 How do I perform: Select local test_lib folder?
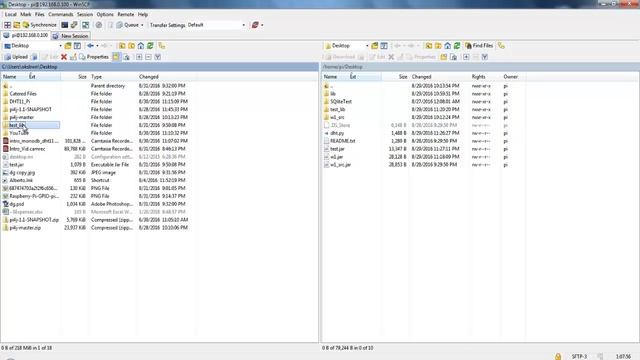tap(17, 125)
